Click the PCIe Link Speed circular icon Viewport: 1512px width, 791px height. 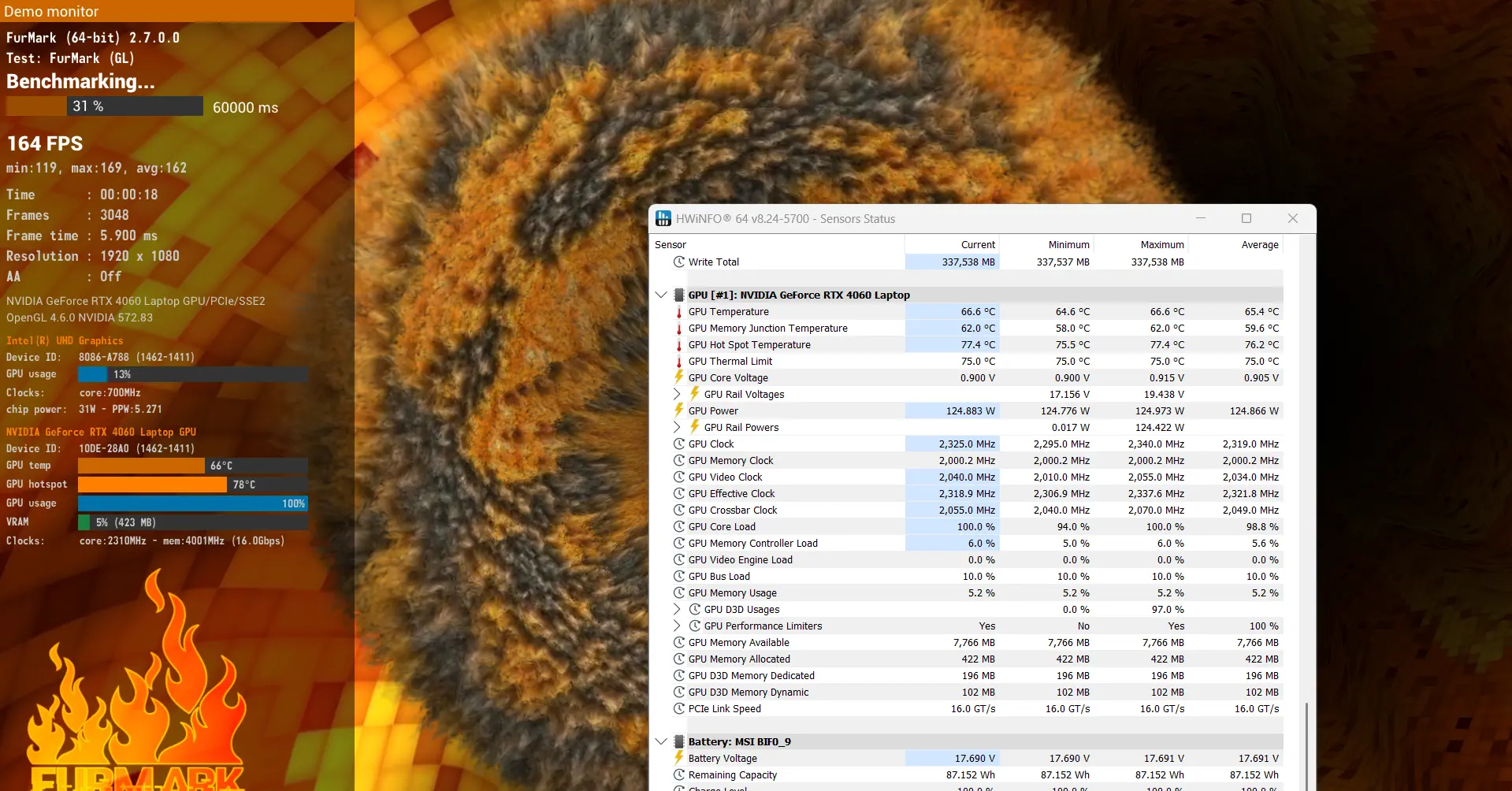coord(678,708)
